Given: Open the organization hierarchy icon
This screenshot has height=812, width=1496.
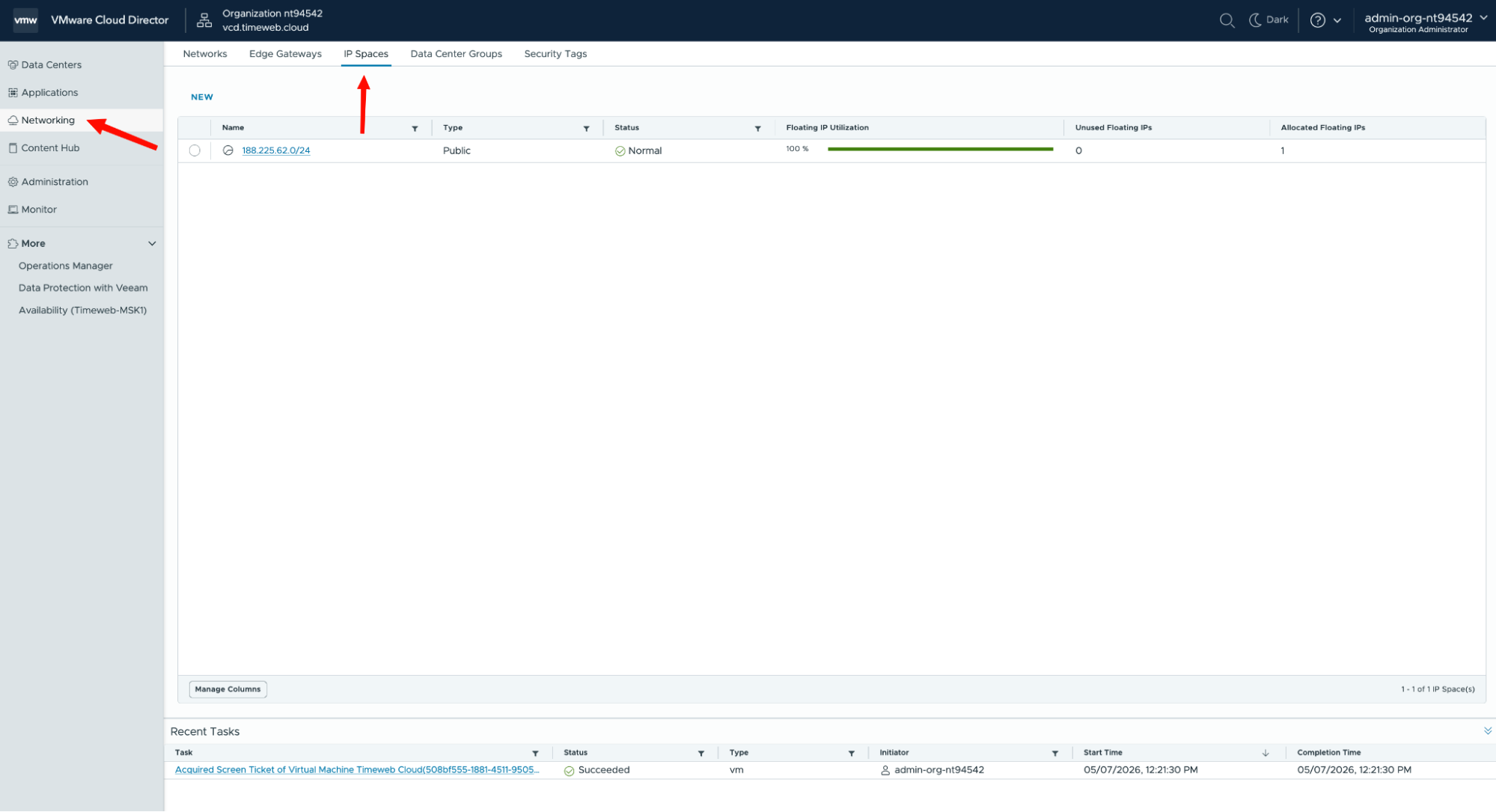Looking at the screenshot, I should coord(204,20).
